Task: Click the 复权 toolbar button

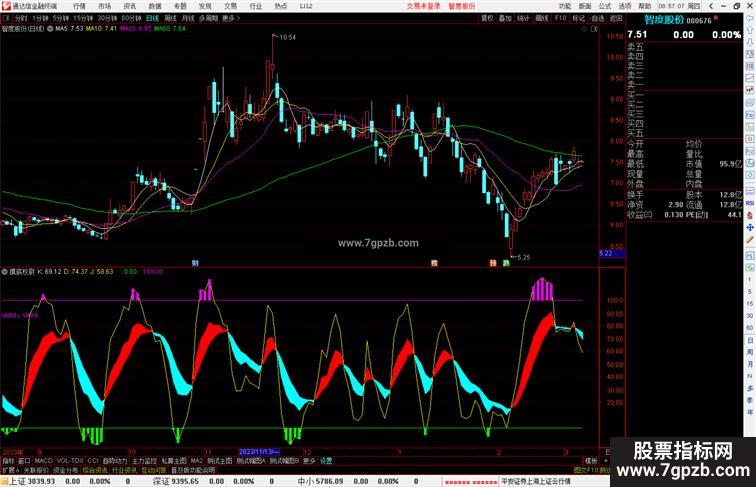Action: coord(487,18)
